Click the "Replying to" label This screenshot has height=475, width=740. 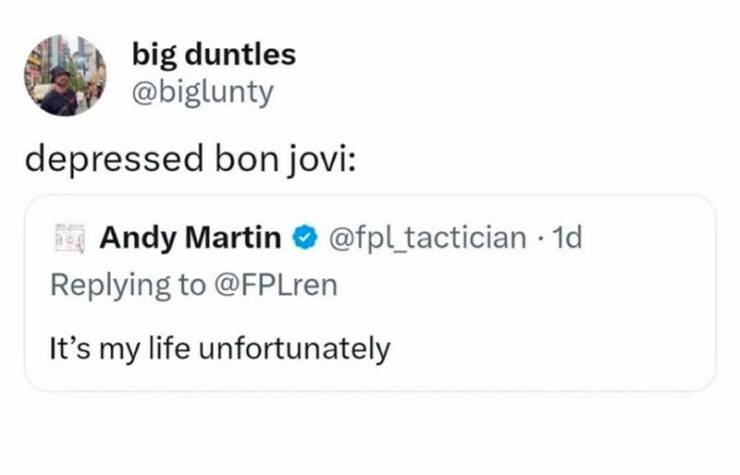point(128,285)
